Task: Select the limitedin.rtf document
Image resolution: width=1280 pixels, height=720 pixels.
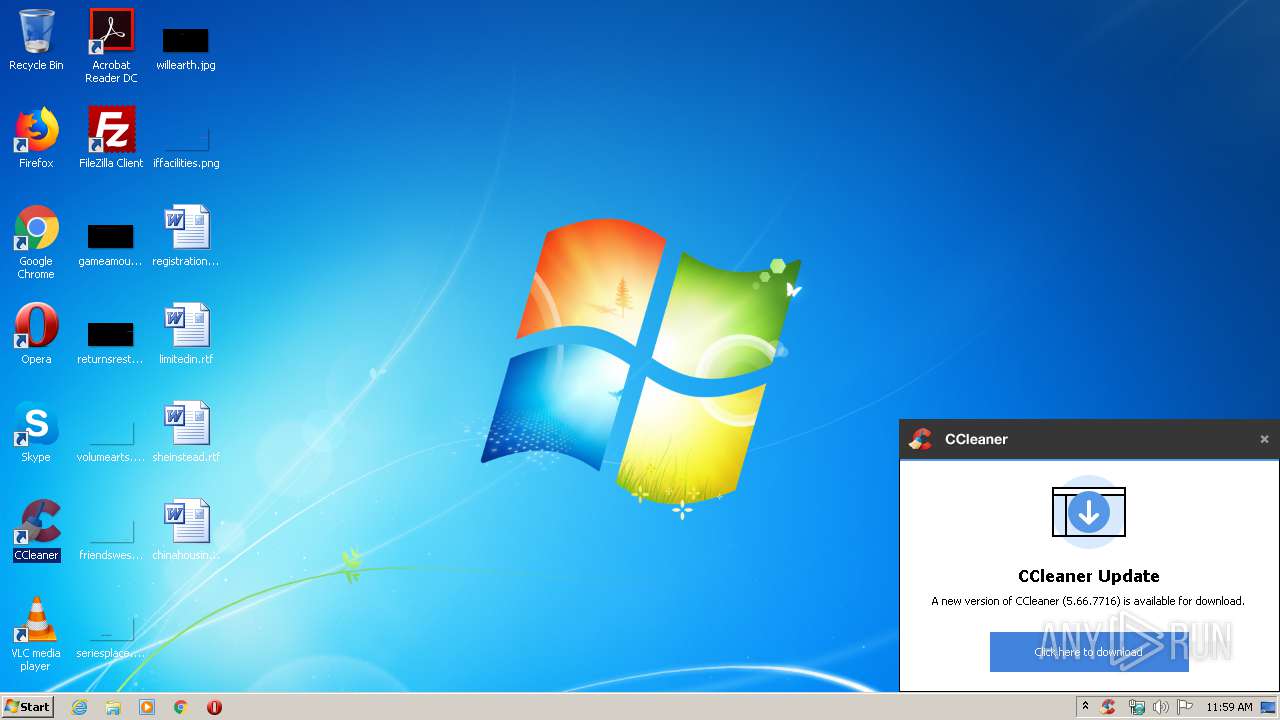Action: pyautogui.click(x=186, y=335)
